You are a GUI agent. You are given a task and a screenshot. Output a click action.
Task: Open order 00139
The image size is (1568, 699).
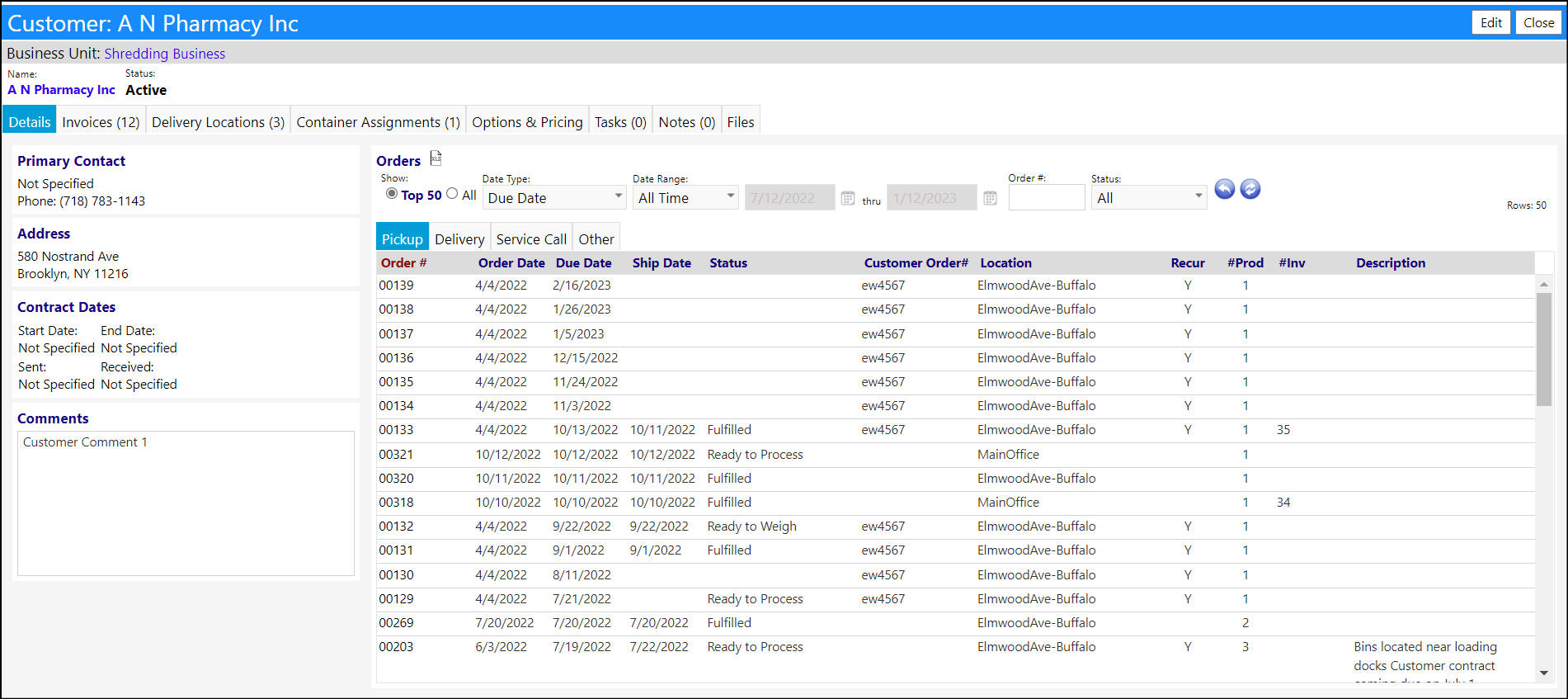tap(396, 286)
